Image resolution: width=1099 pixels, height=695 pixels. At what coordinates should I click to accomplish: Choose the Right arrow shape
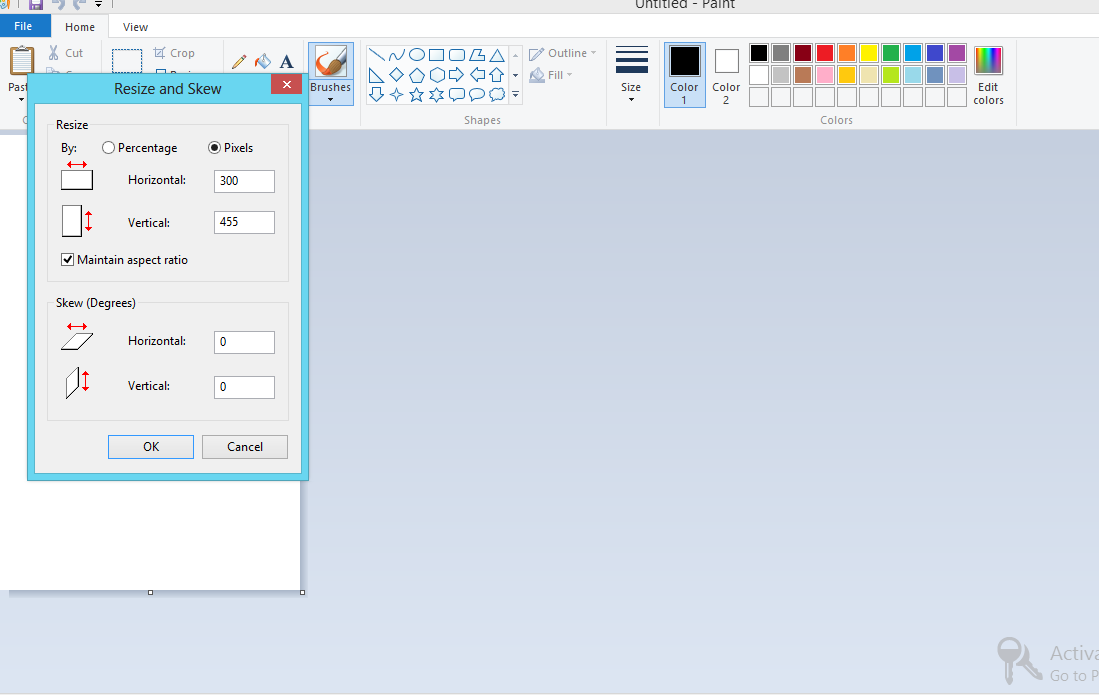[457, 74]
